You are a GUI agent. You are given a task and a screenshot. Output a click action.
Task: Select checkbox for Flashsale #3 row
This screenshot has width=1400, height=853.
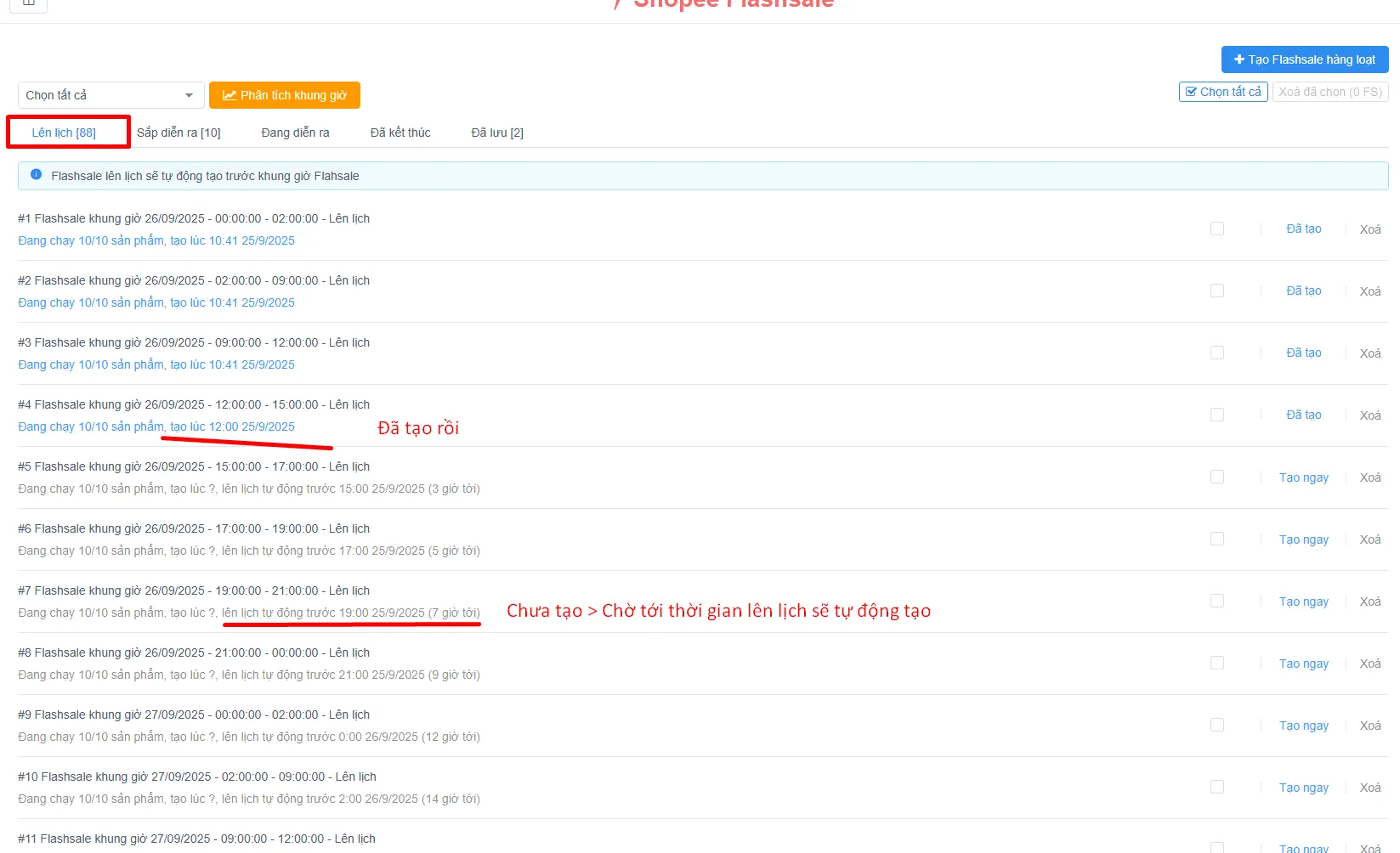(1217, 353)
